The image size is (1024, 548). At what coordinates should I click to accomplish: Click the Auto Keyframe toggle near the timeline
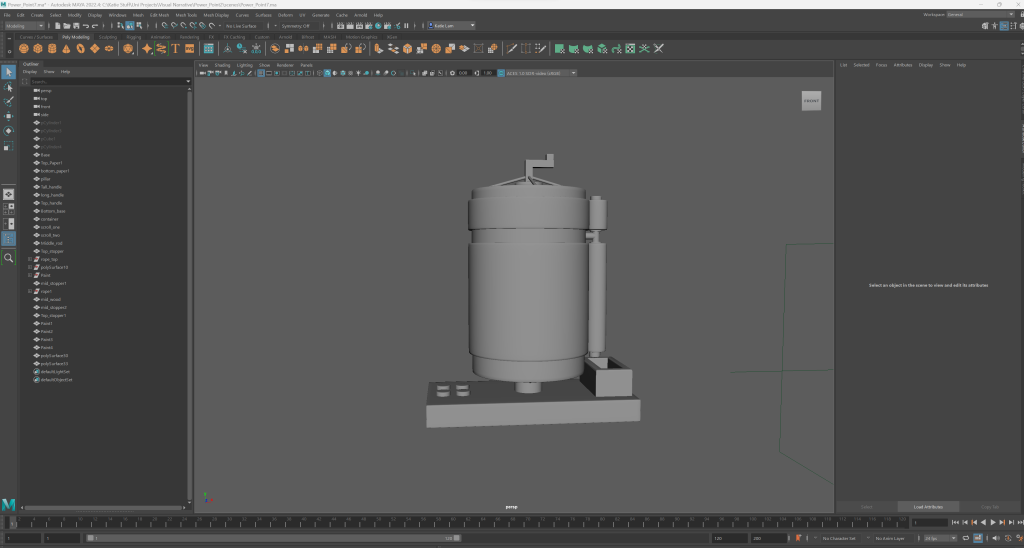pos(797,538)
